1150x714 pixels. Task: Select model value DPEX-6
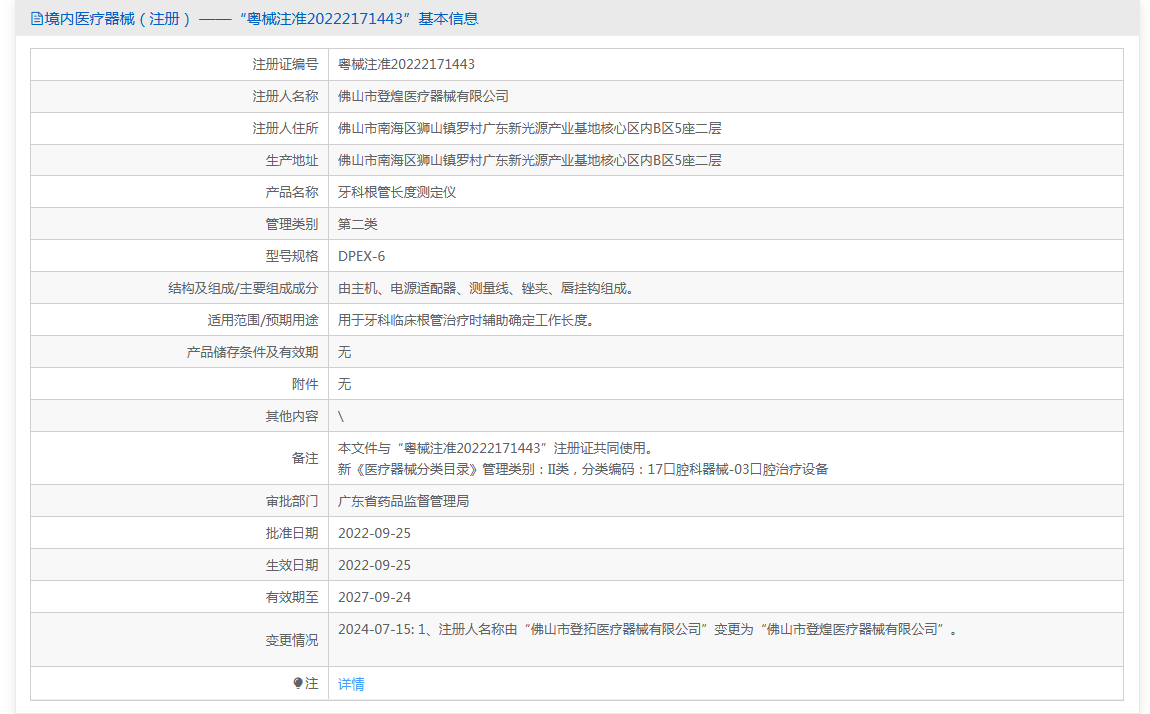[x=361, y=257]
